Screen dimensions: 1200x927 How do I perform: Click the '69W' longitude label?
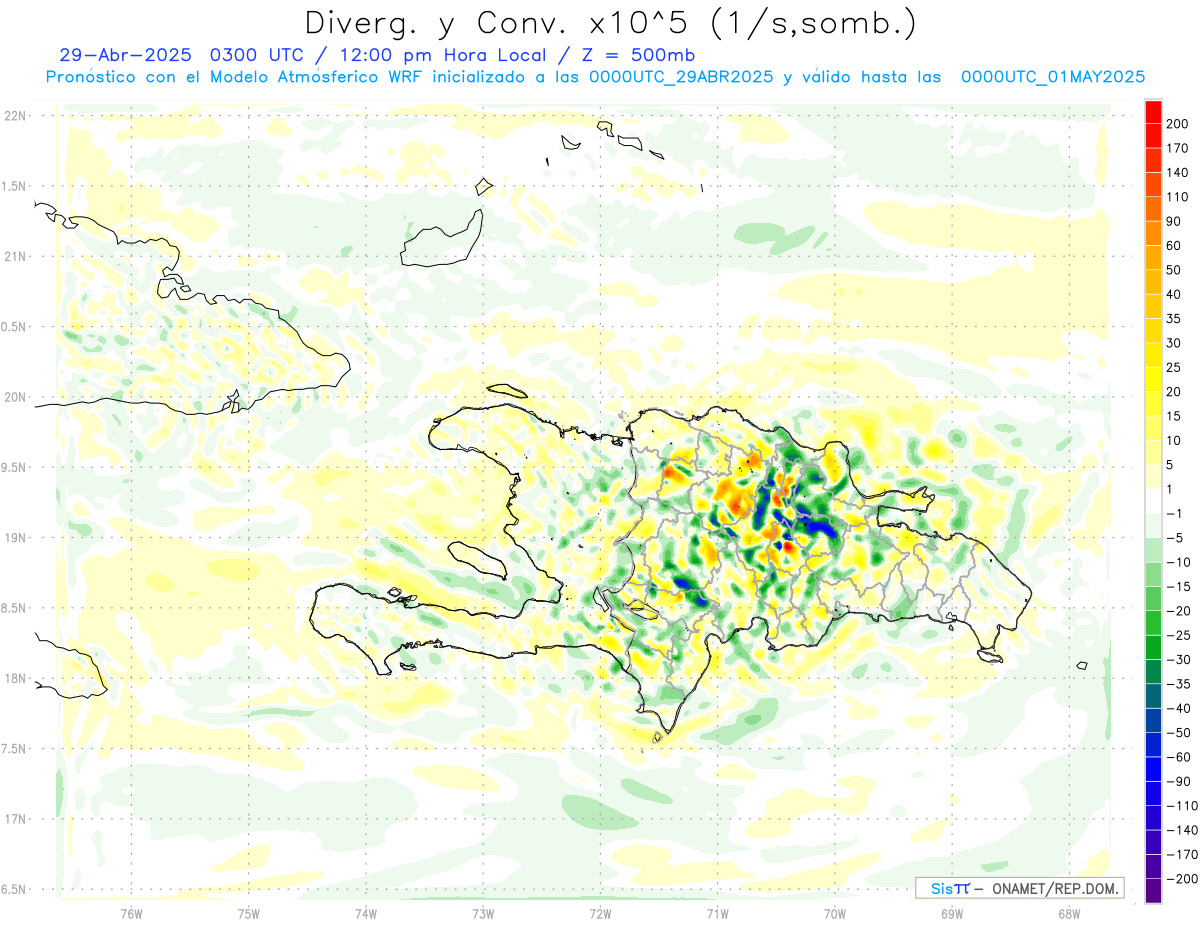(x=951, y=914)
